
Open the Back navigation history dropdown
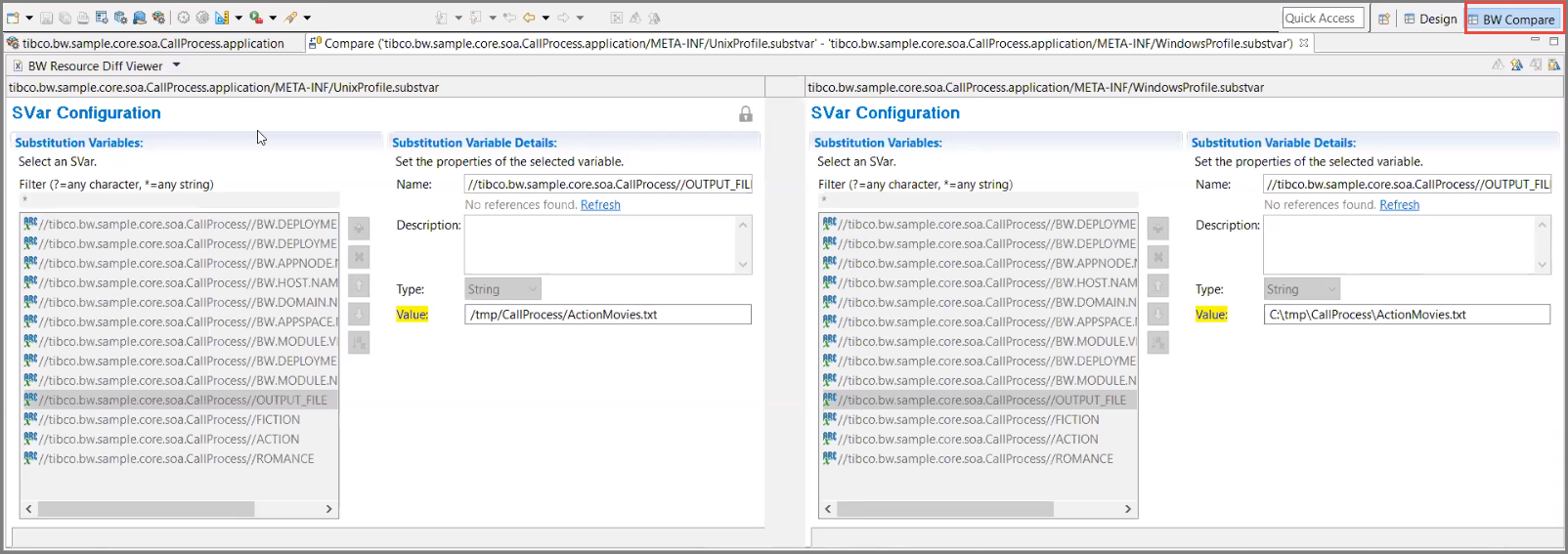(545, 18)
